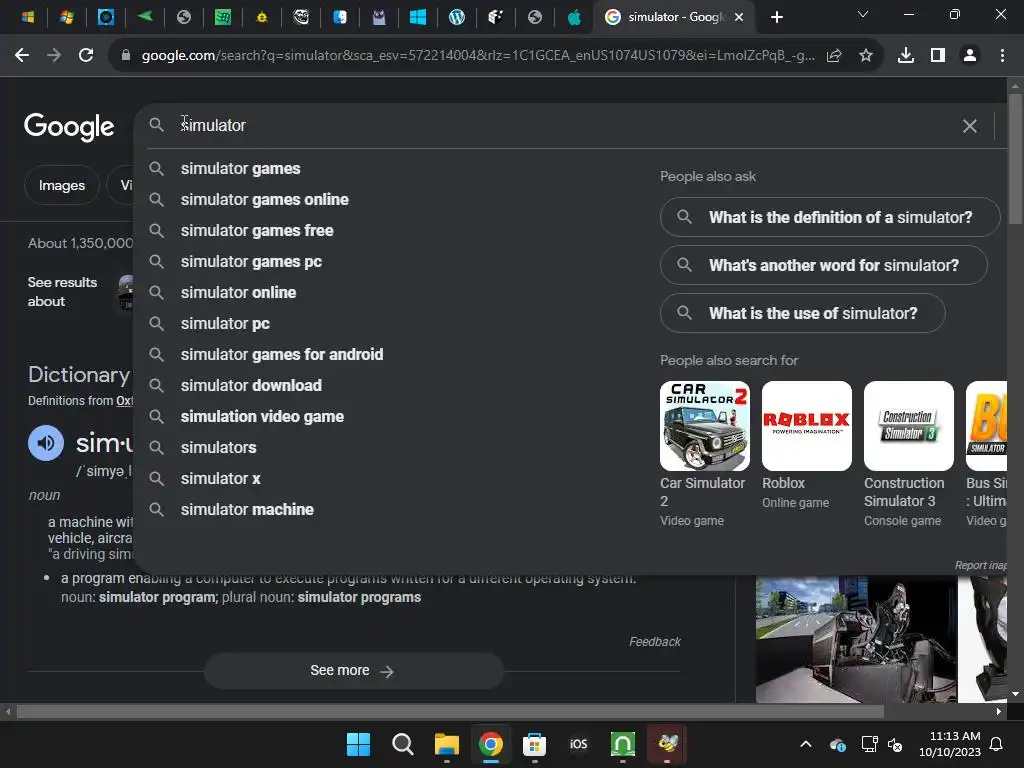
Task: Close the simulator Google tab
Action: 739,17
